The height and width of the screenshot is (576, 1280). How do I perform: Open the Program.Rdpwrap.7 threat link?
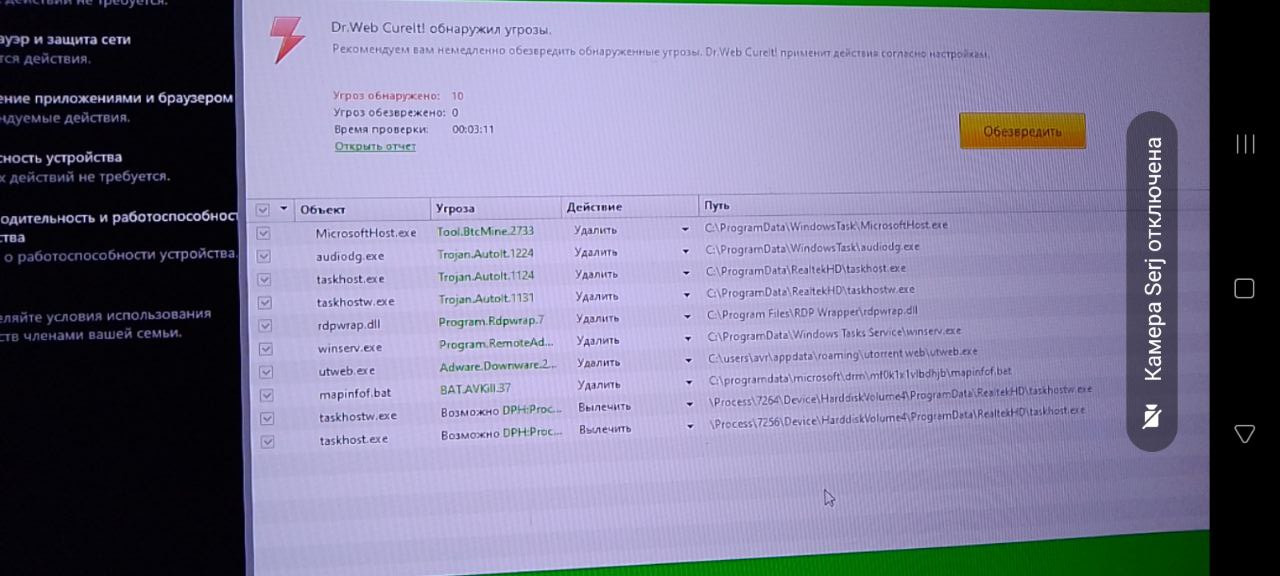coord(491,321)
